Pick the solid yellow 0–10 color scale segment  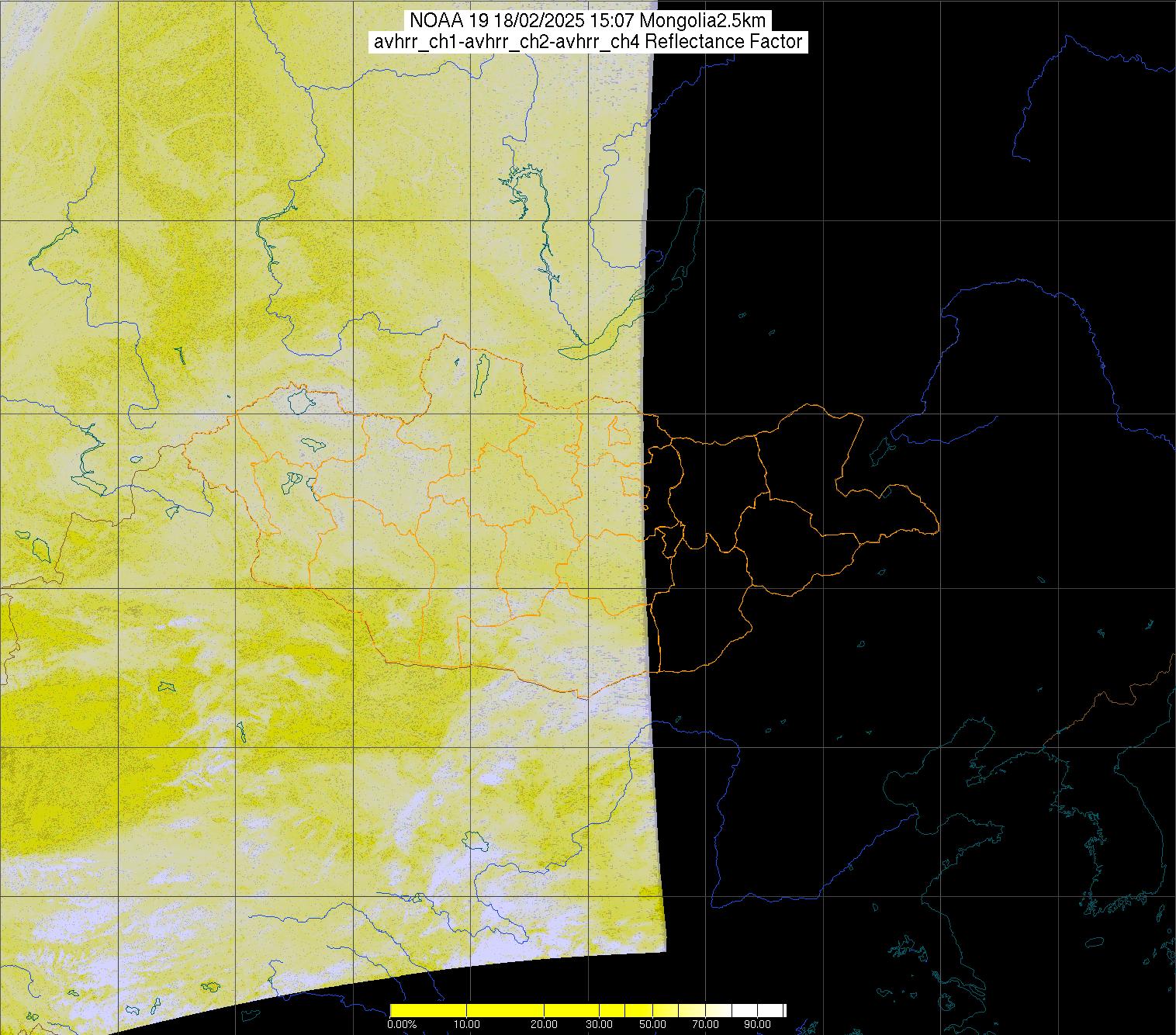click(x=428, y=1010)
